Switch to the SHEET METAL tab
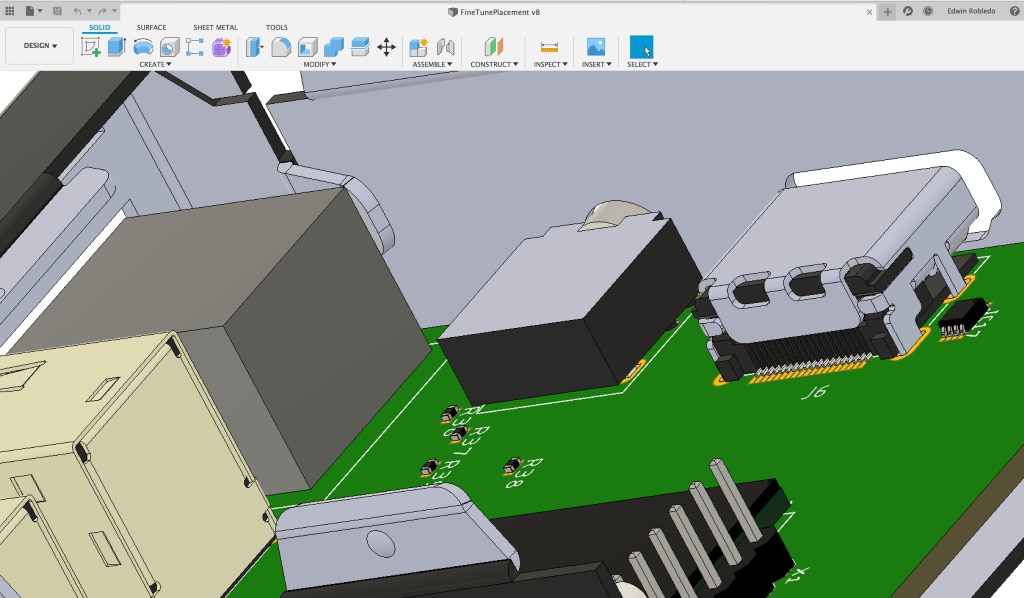 pos(215,27)
